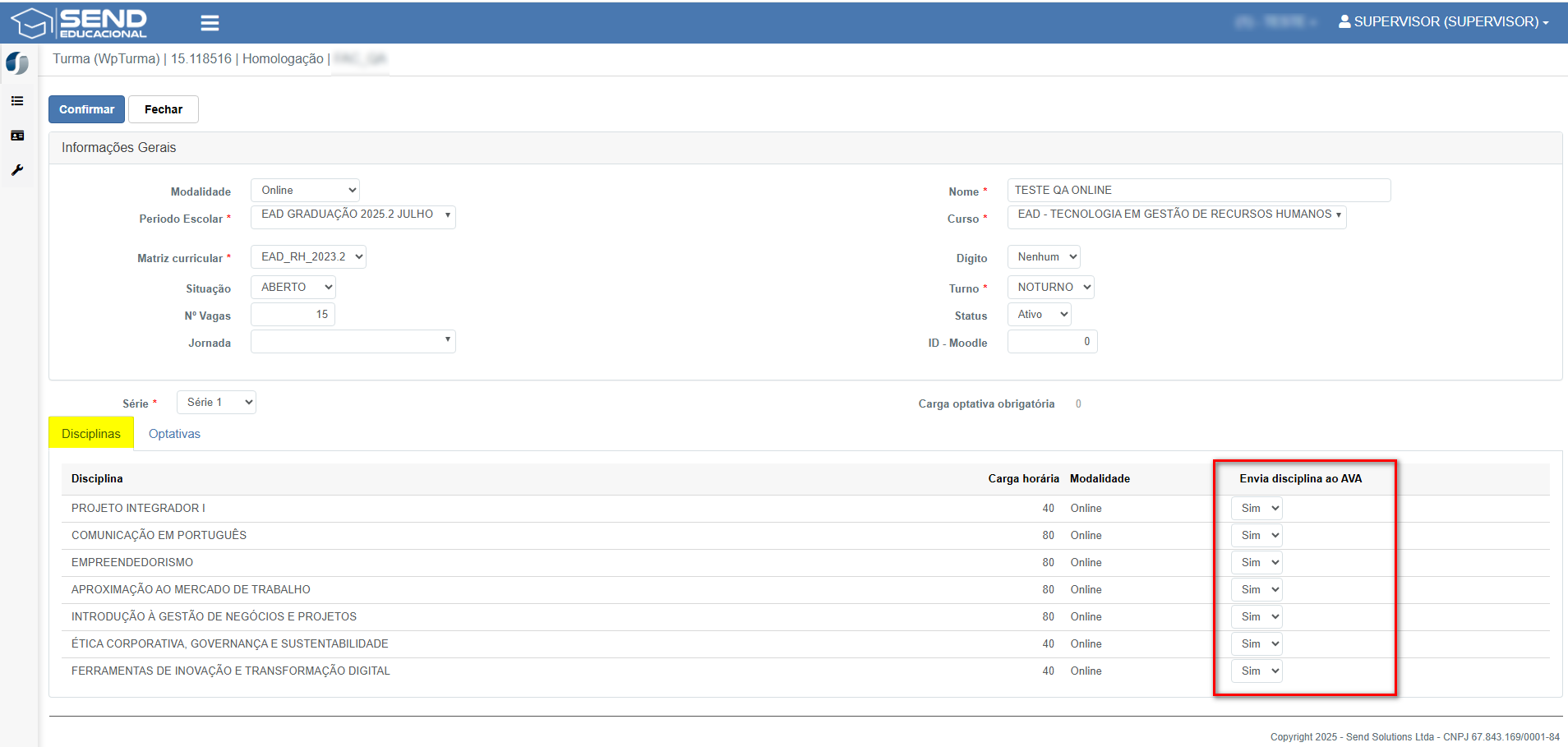Change AVA option for Empreendedorismo
Screen dimensions: 1568x747
click(1257, 563)
